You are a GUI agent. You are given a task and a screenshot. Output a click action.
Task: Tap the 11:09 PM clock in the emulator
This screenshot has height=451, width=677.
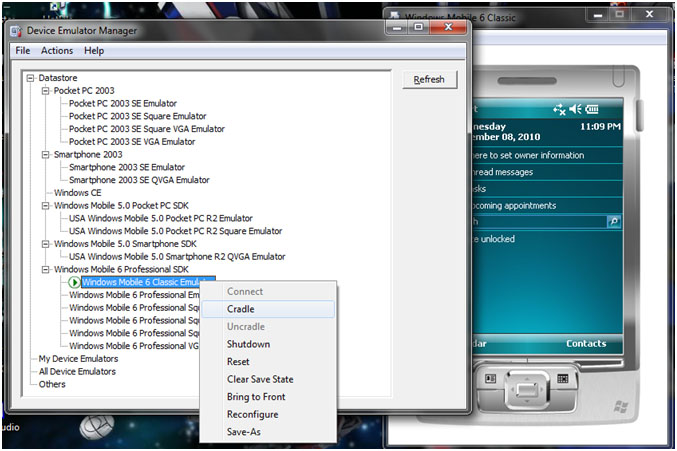click(x=600, y=127)
